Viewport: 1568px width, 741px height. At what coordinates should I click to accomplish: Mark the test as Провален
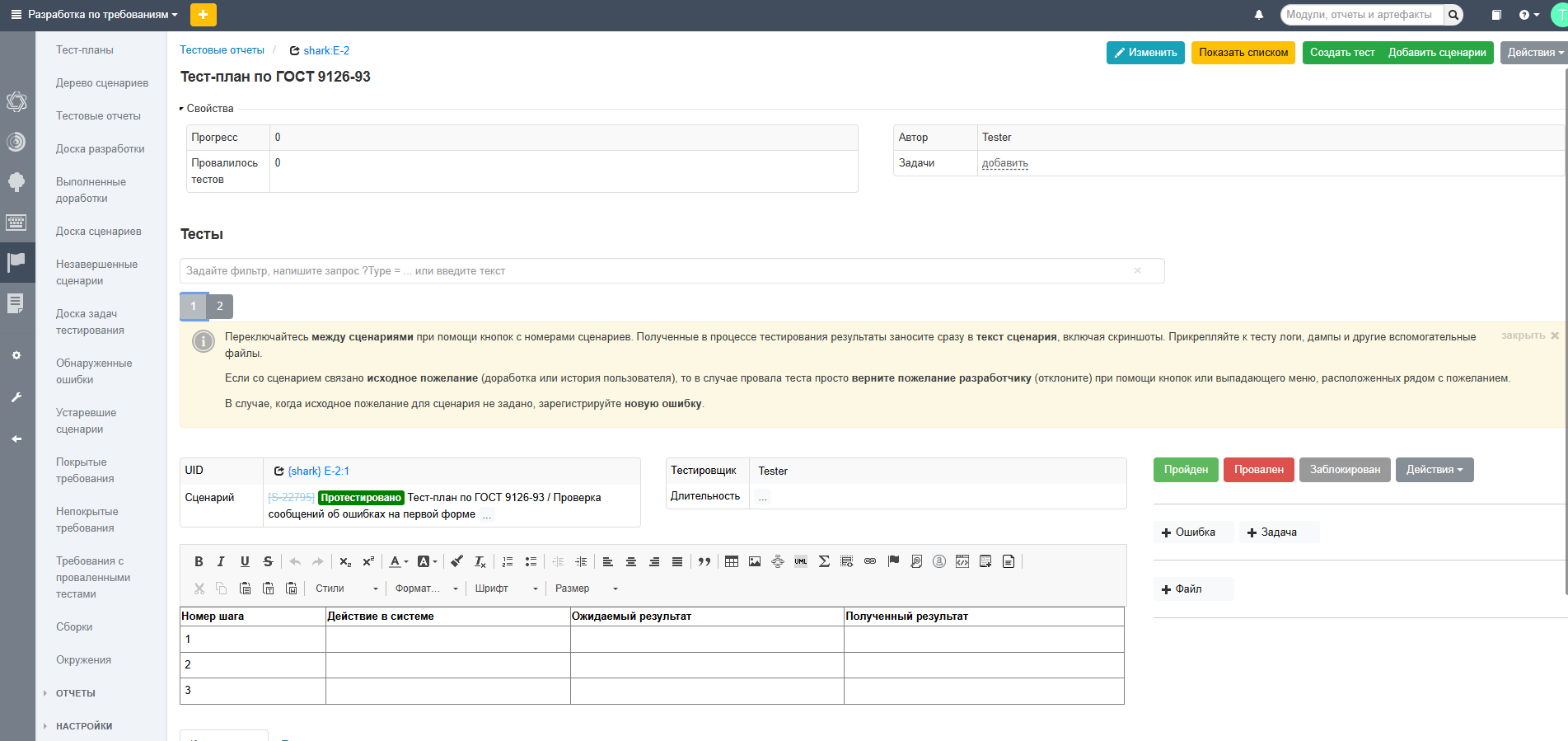(x=1259, y=470)
